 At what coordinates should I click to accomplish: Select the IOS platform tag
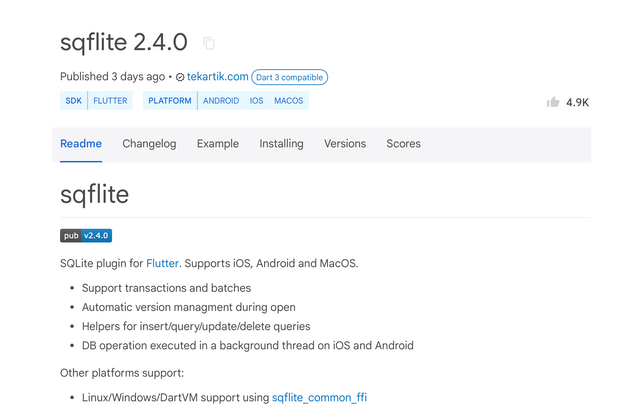click(x=257, y=101)
